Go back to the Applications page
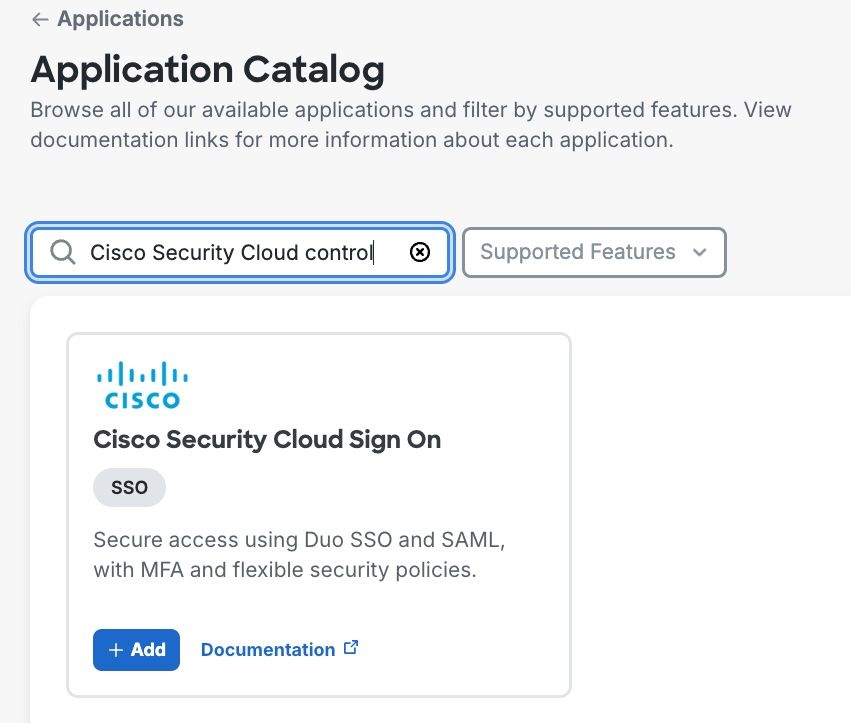Image resolution: width=851 pixels, height=723 pixels. [108, 19]
